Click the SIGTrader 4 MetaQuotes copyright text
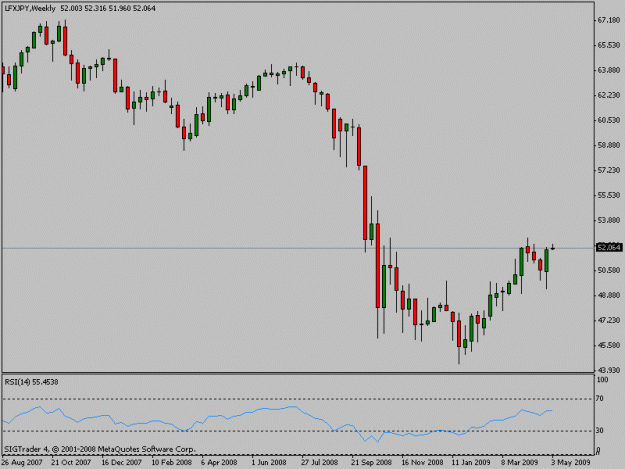 tap(100, 449)
